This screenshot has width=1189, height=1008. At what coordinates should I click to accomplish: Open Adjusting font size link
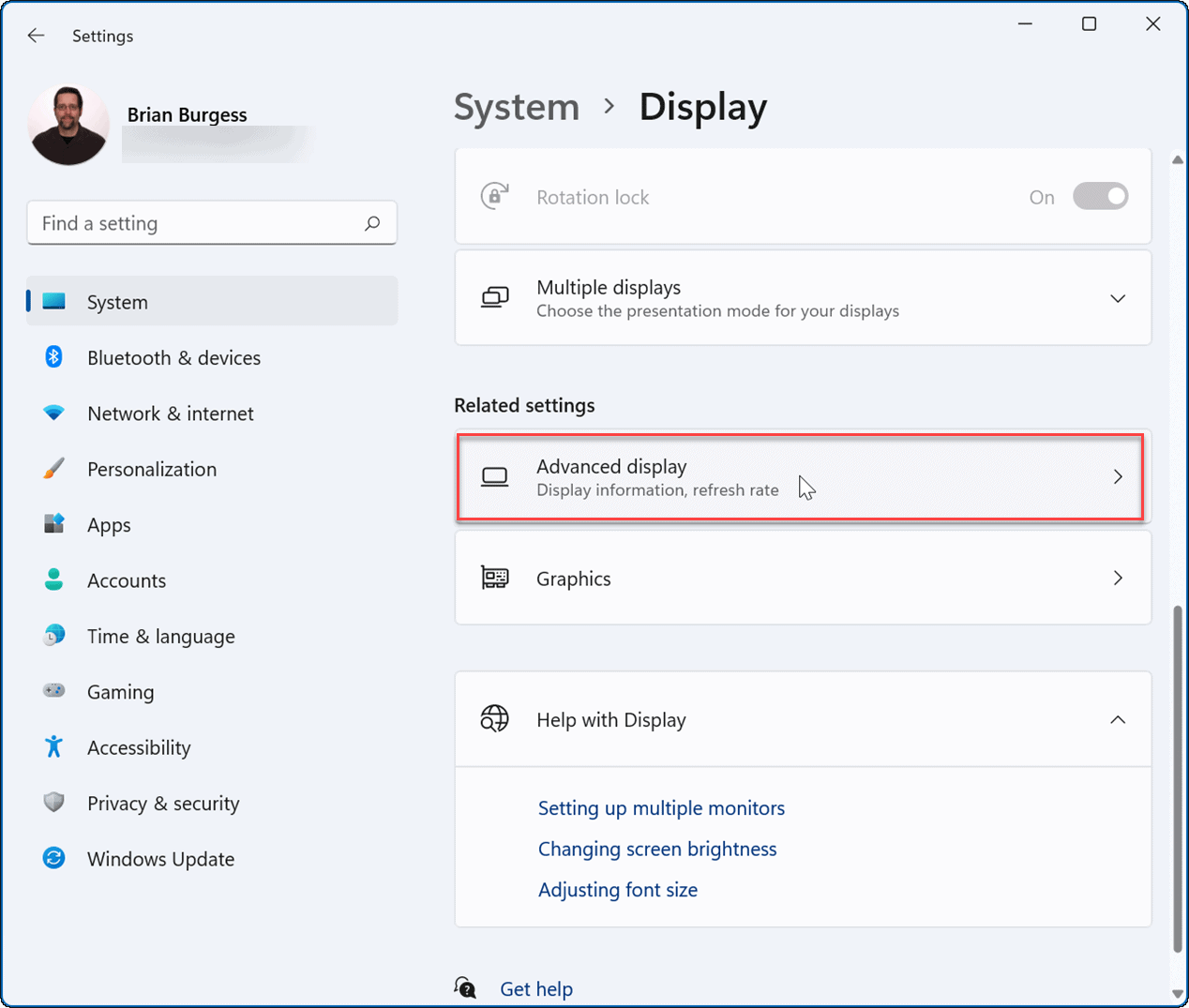pos(618,889)
